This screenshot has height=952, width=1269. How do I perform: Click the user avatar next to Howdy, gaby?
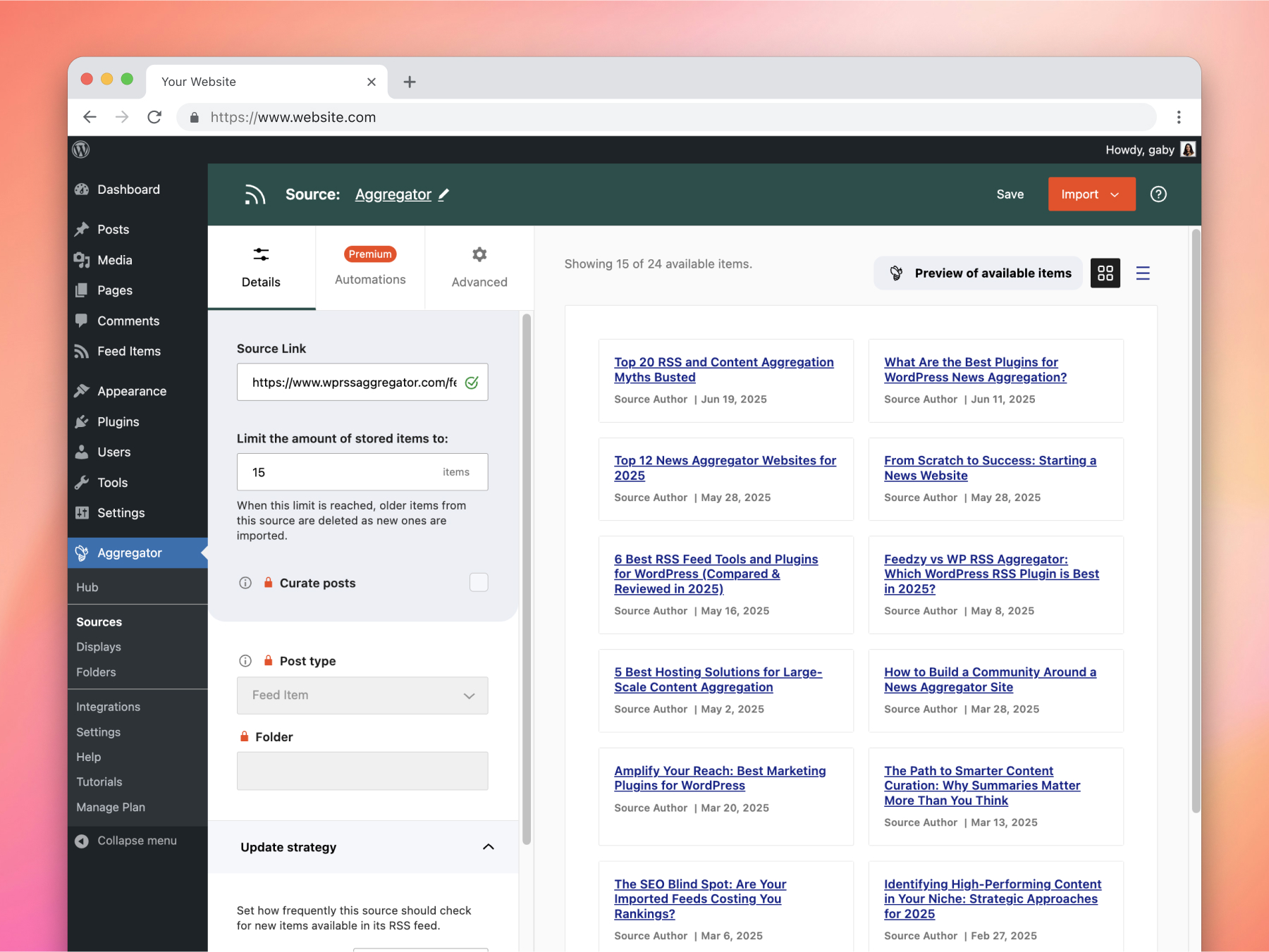coord(1188,149)
